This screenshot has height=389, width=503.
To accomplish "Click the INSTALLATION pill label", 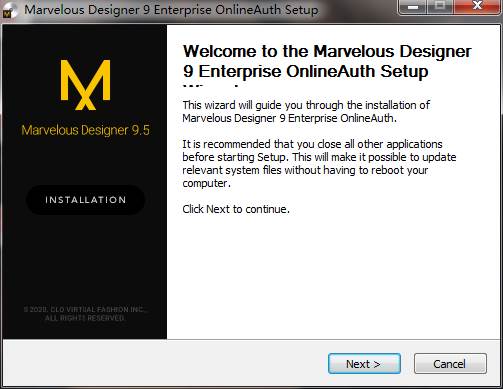I will pos(85,200).
